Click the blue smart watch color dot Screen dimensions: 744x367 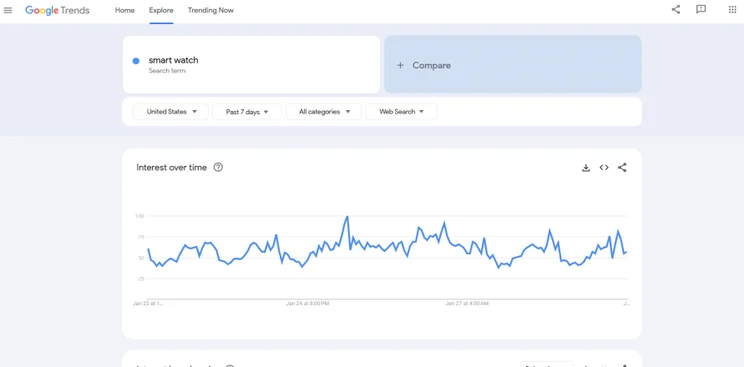click(136, 61)
